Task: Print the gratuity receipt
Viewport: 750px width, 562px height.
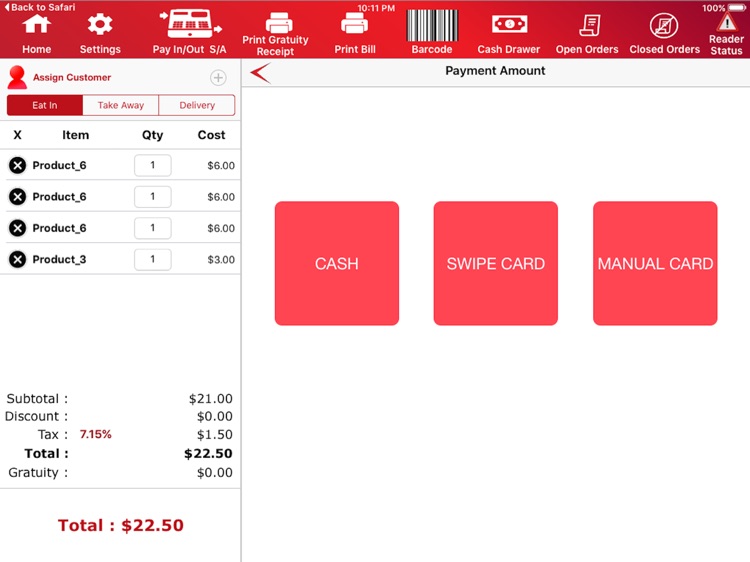Action: point(276,33)
